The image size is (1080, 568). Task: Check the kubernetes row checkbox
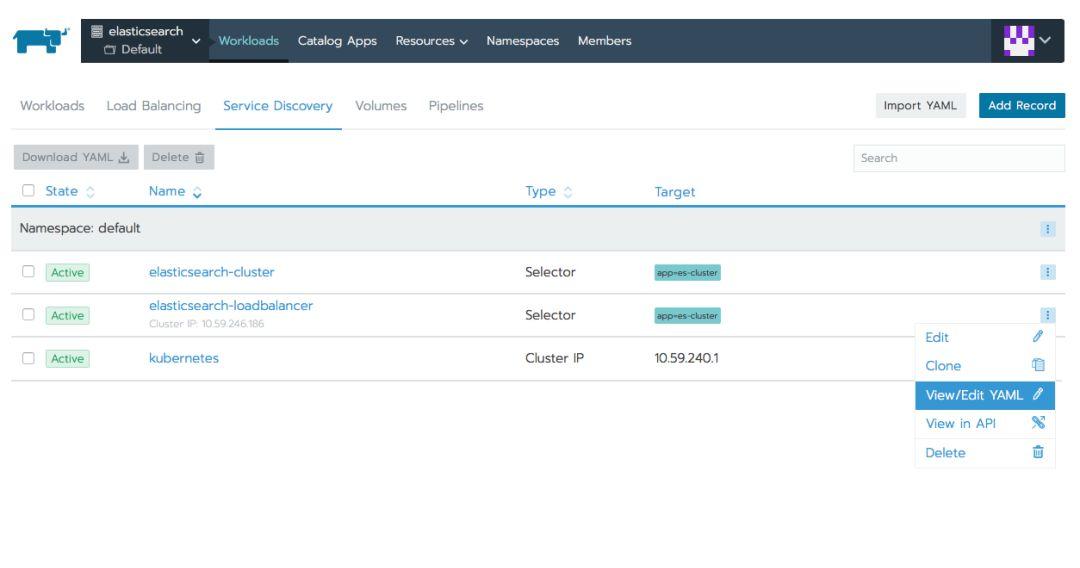[x=28, y=358]
